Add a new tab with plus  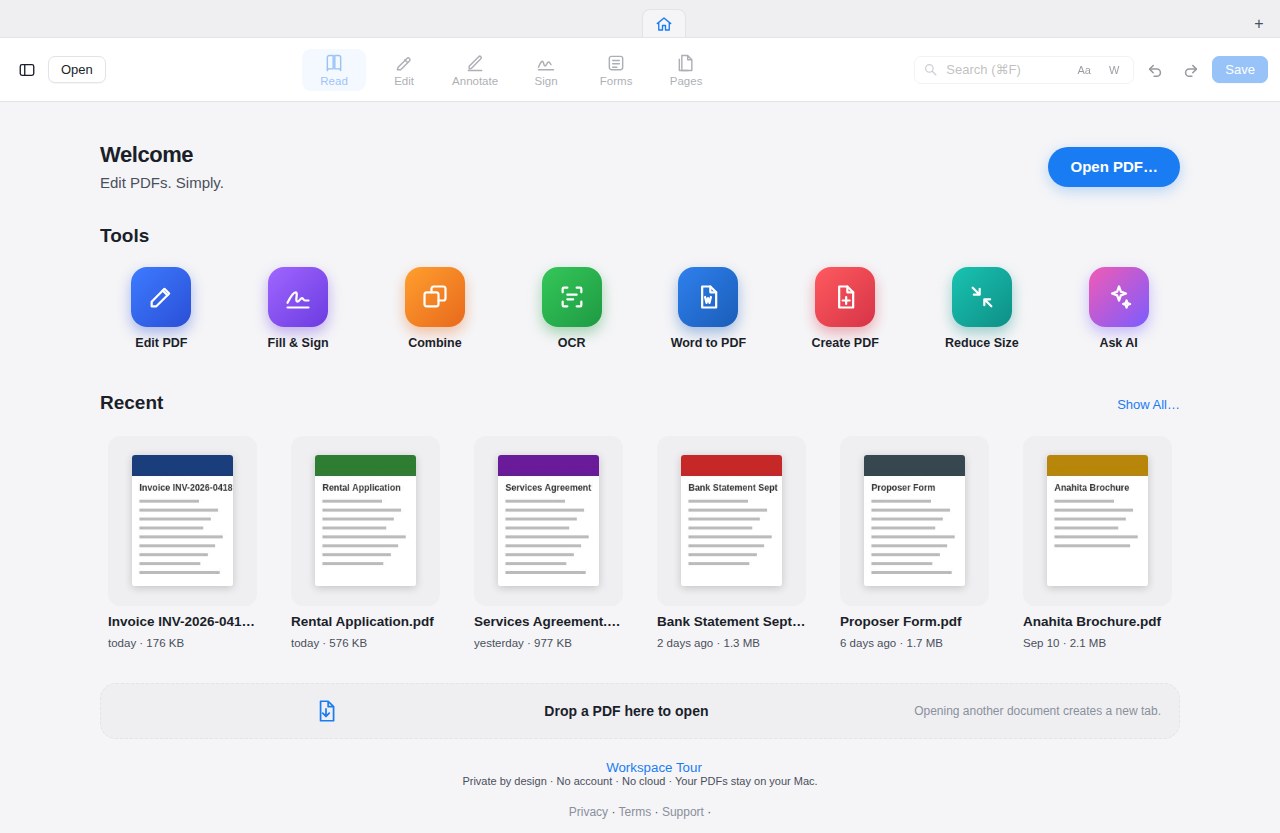pos(1259,24)
